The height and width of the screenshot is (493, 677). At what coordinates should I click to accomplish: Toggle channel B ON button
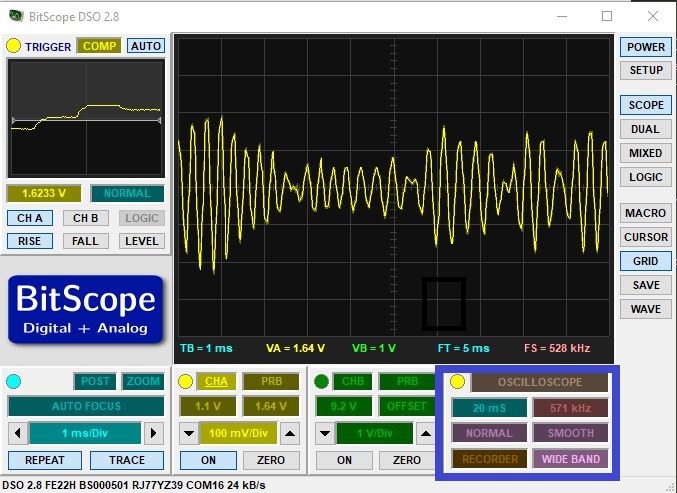[x=344, y=460]
